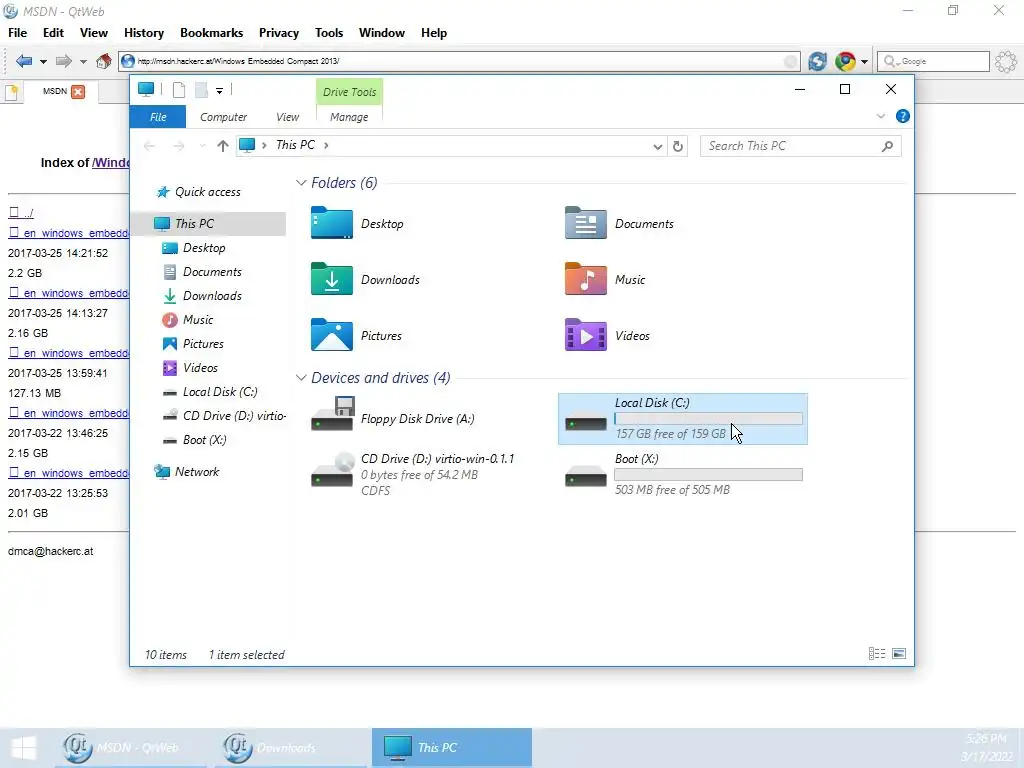The image size is (1024, 768).
Task: Open the Pictures folder icon
Action: click(x=332, y=336)
